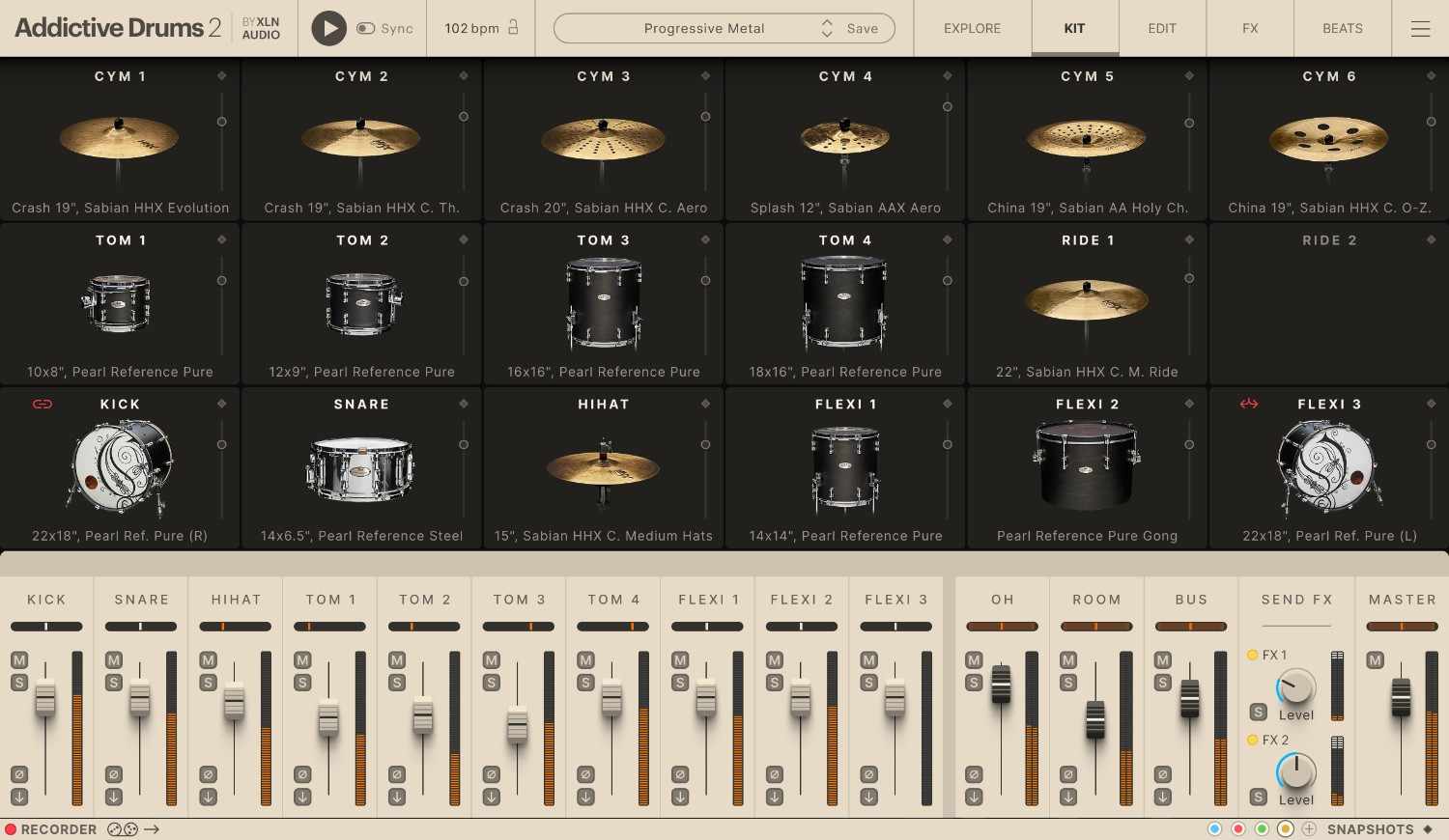Click the plus icon in the Snapshots bar
The height and width of the screenshot is (840, 1449).
pyautogui.click(x=1310, y=829)
